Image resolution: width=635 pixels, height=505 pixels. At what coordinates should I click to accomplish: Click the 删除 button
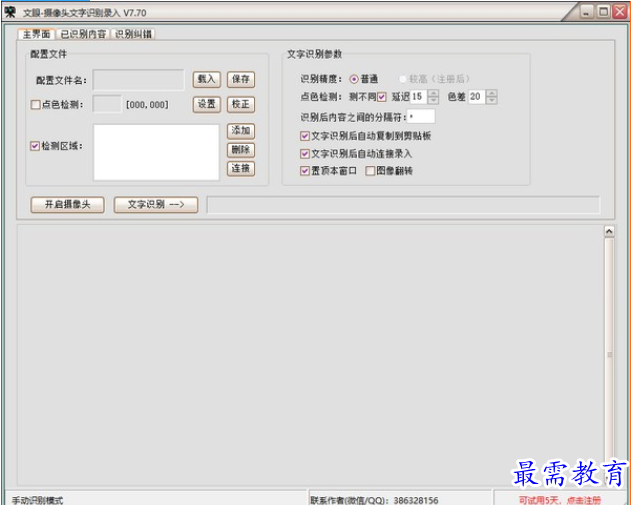(x=241, y=150)
